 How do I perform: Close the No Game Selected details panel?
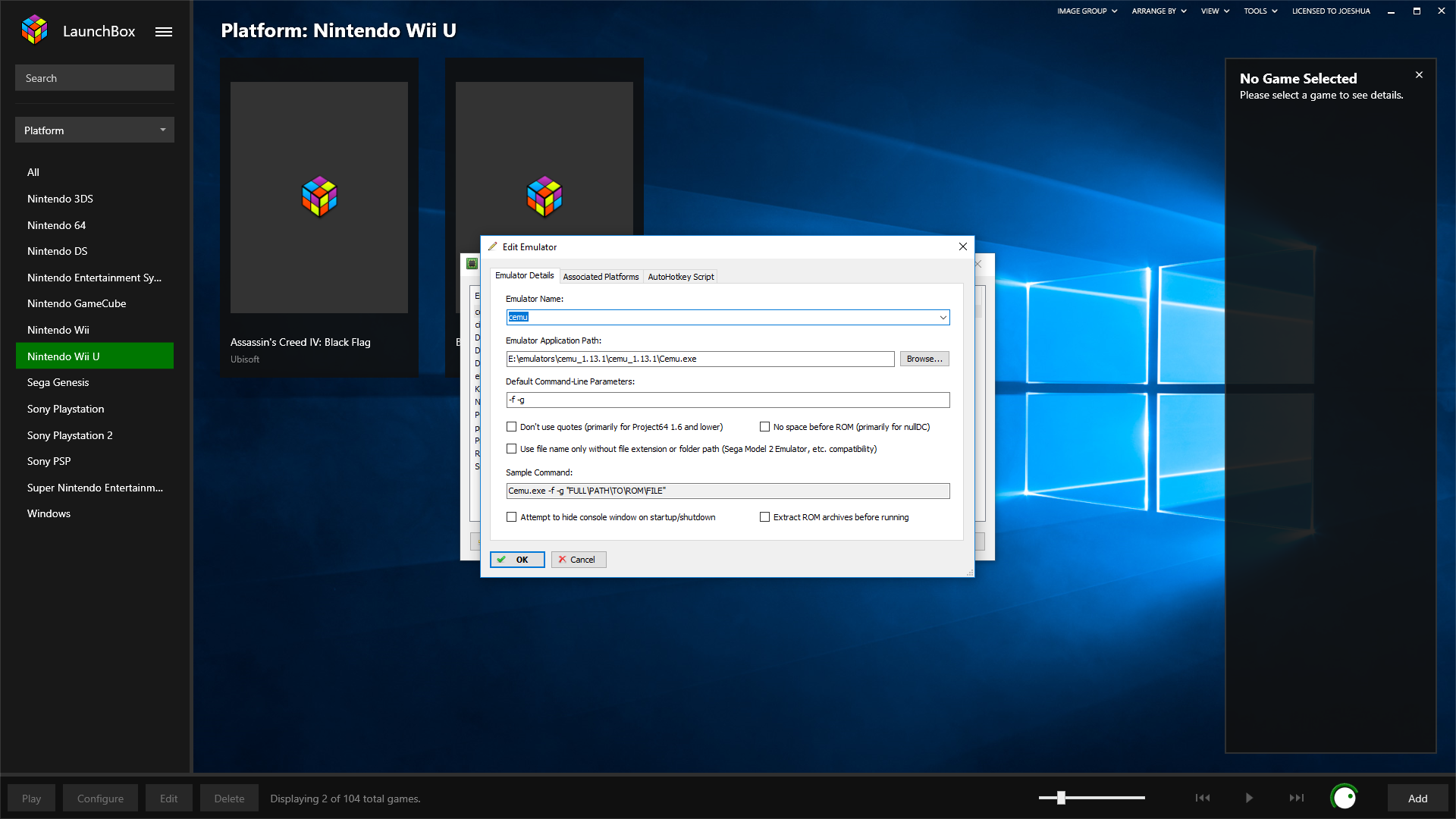(x=1419, y=75)
